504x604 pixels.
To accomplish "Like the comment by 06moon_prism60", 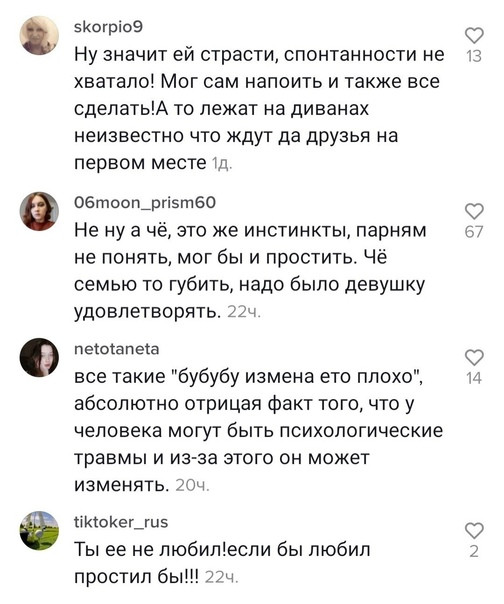I will (474, 211).
